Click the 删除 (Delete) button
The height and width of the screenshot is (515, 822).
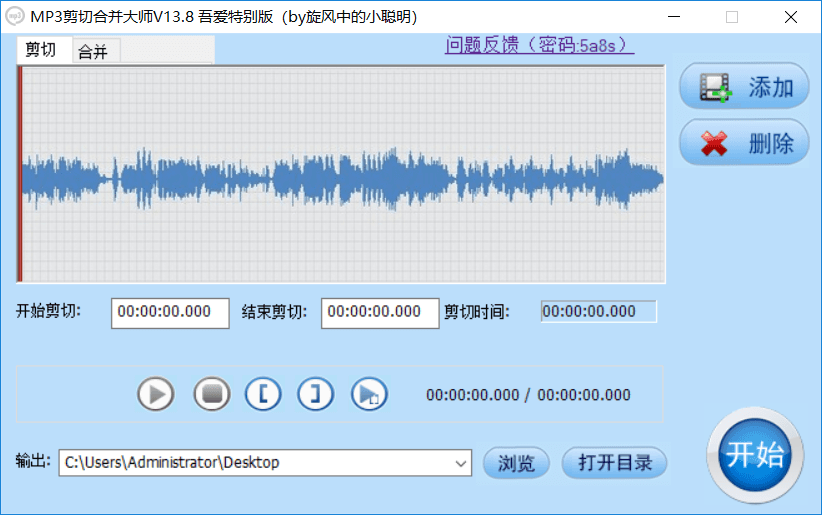tap(744, 143)
